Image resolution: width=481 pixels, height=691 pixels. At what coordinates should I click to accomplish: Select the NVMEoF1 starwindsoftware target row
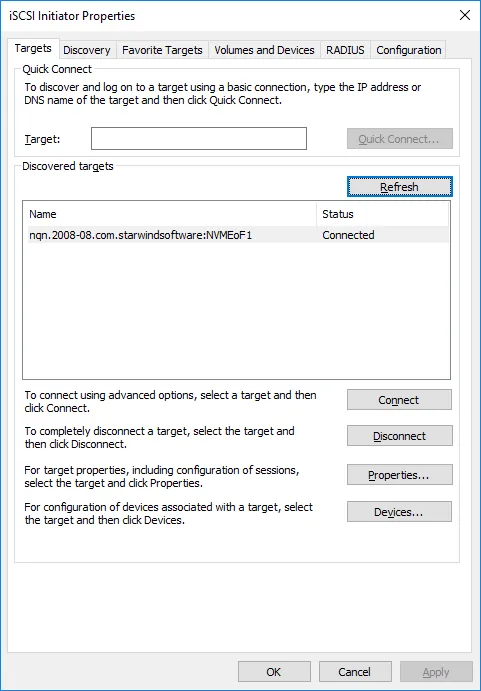pos(238,235)
